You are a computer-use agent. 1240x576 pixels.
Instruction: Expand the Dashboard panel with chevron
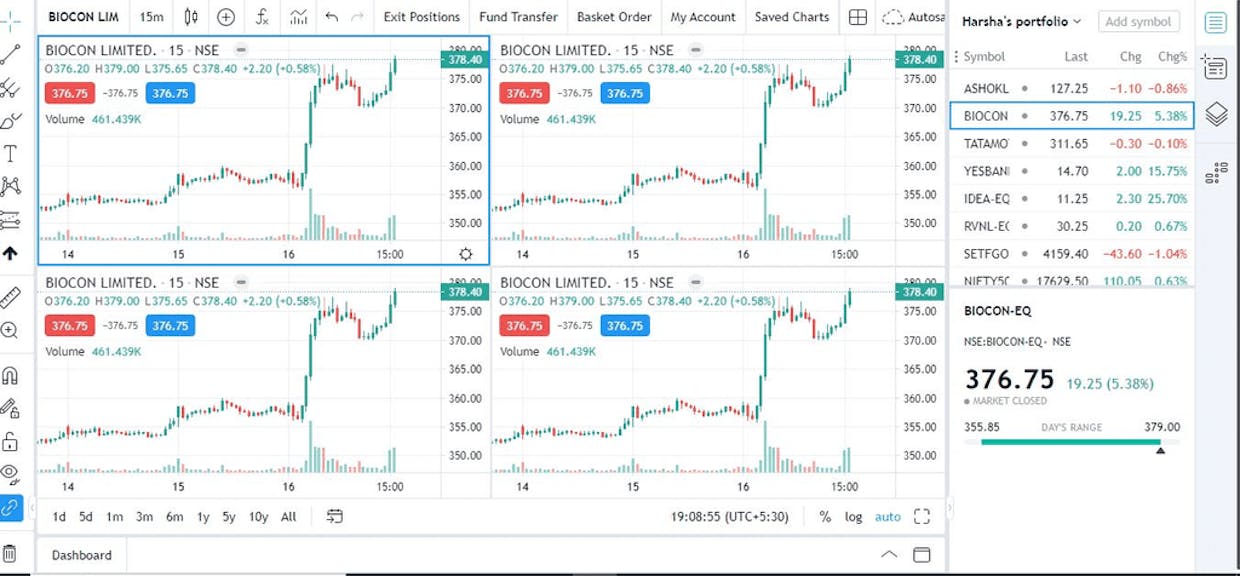[889, 555]
